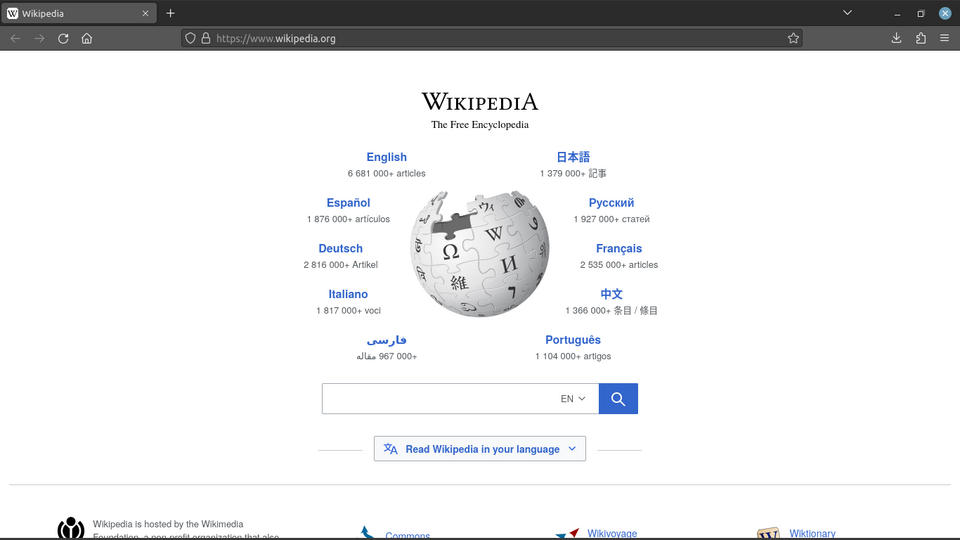This screenshot has width=960, height=540.
Task: Open the Persian فارسی Wikipedia link
Action: tap(386, 340)
